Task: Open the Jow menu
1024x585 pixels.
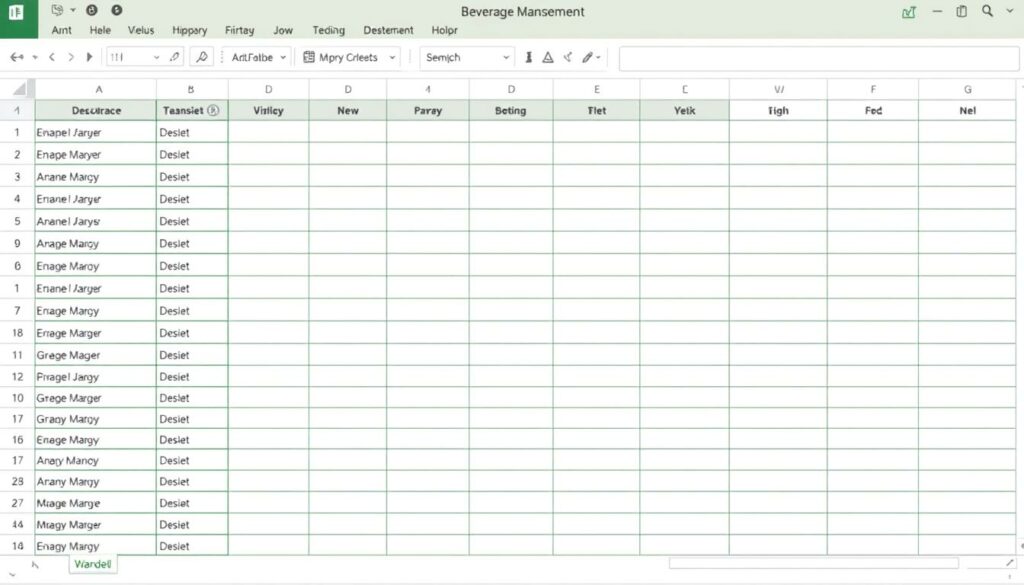Action: (x=283, y=30)
